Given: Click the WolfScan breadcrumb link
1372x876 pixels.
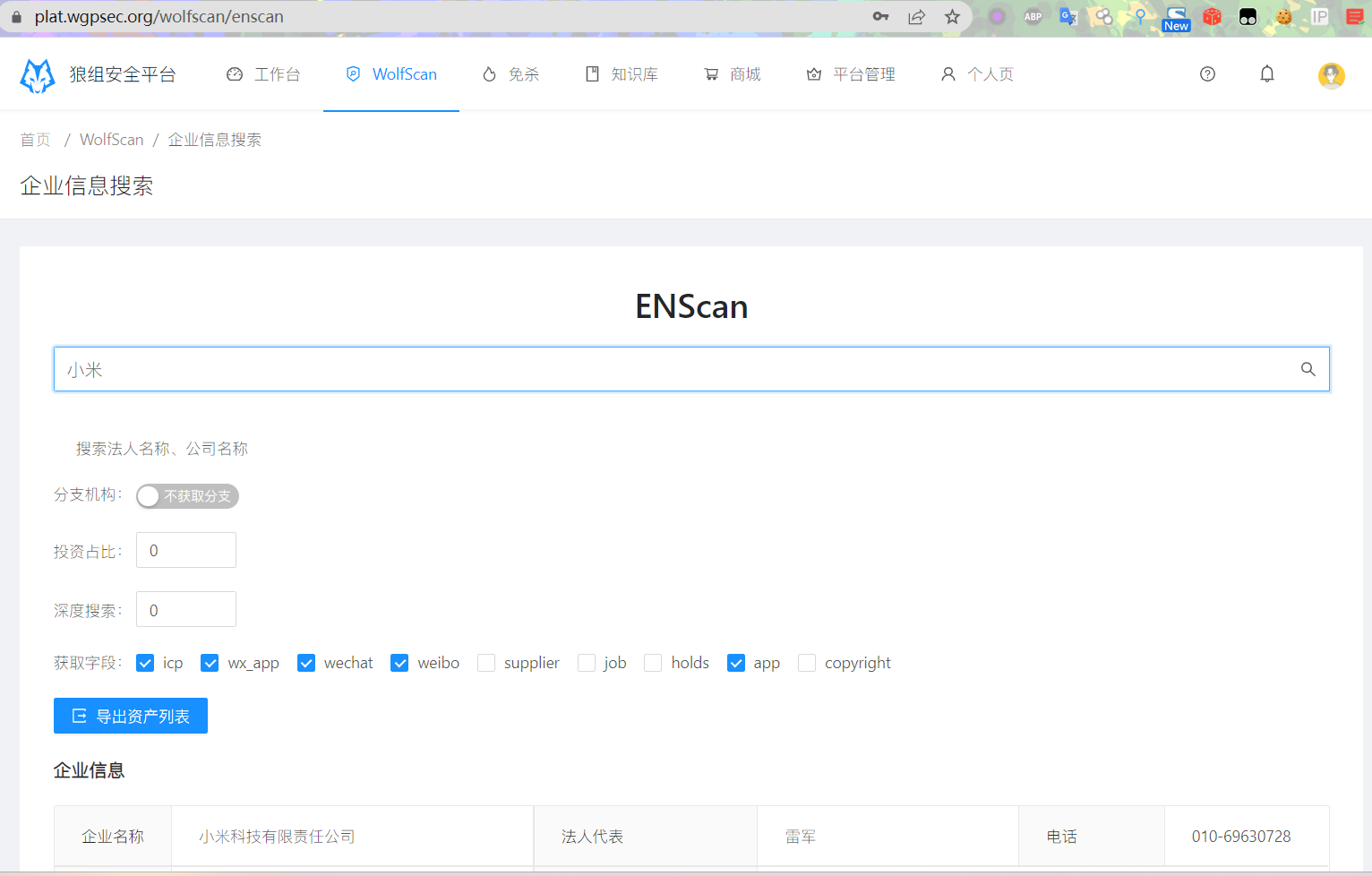Looking at the screenshot, I should point(112,140).
